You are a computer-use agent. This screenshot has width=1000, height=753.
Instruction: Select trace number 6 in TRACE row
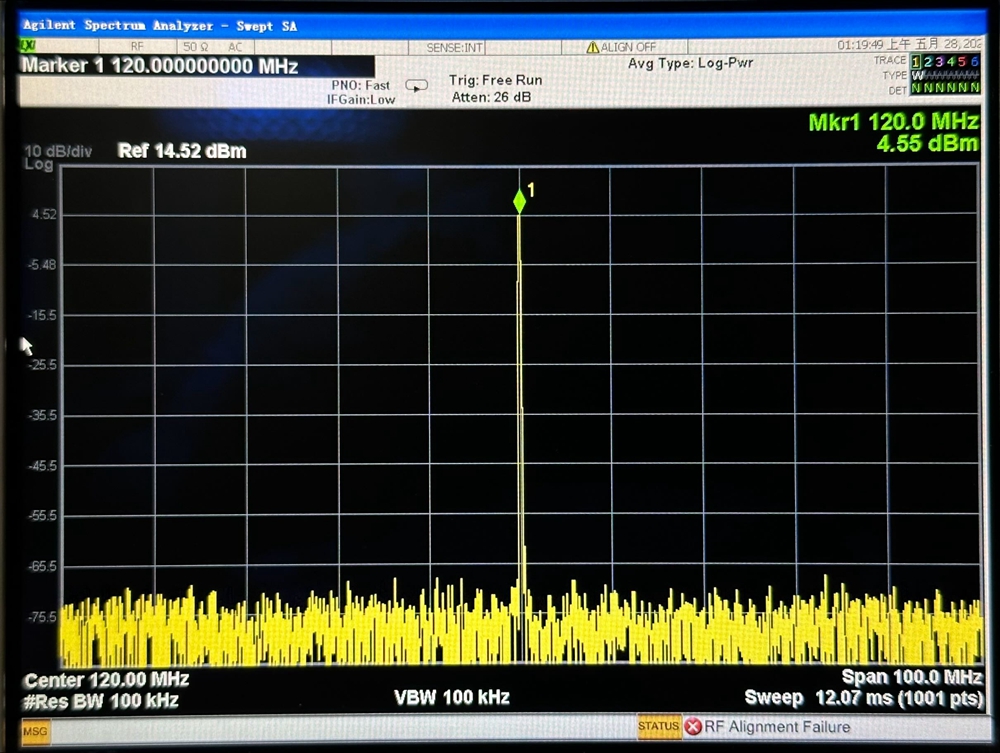point(975,61)
